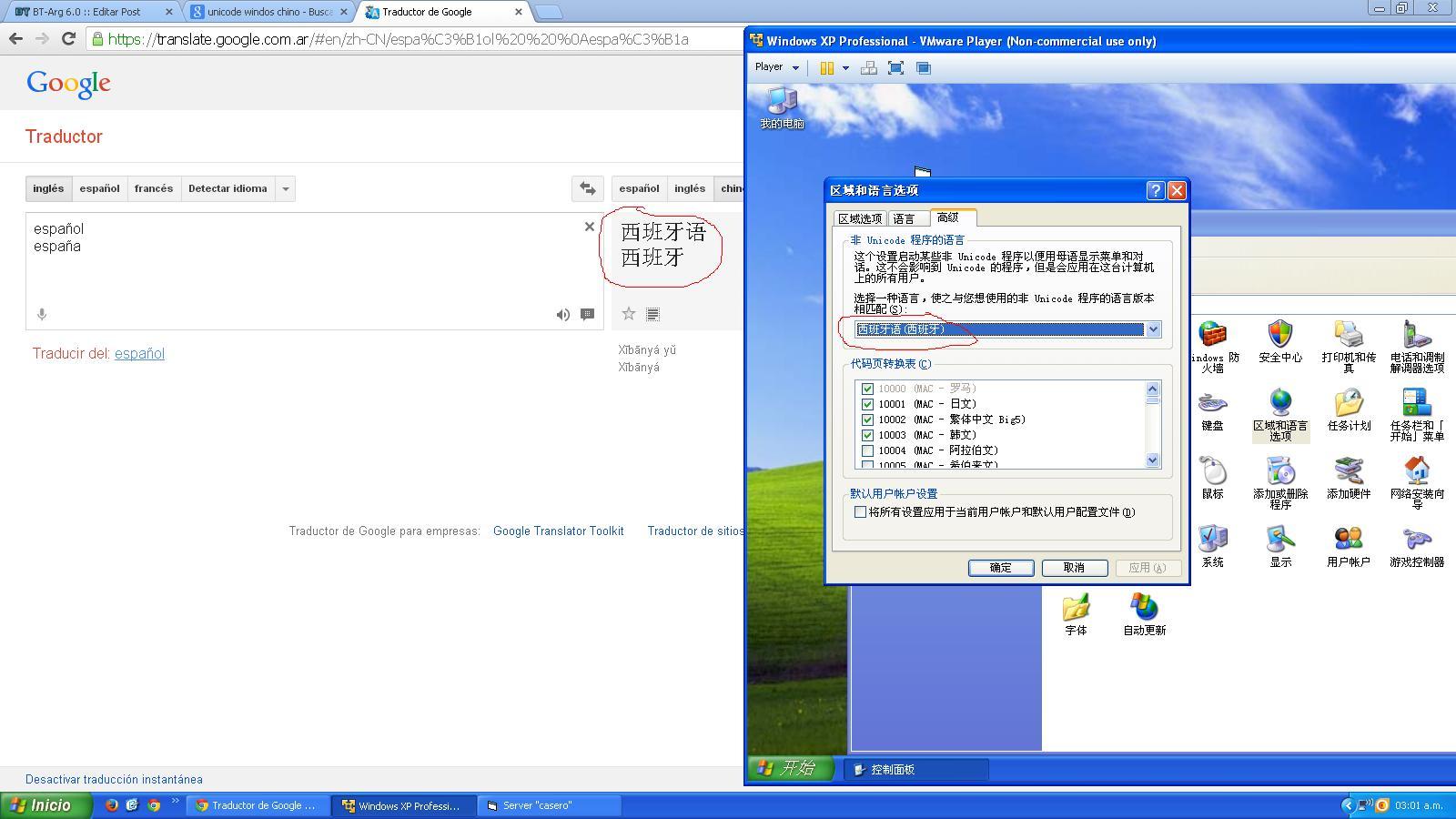Screen dimensions: 1456x819
Task: Expand more source languages dropdown arrow
Action: (x=286, y=188)
